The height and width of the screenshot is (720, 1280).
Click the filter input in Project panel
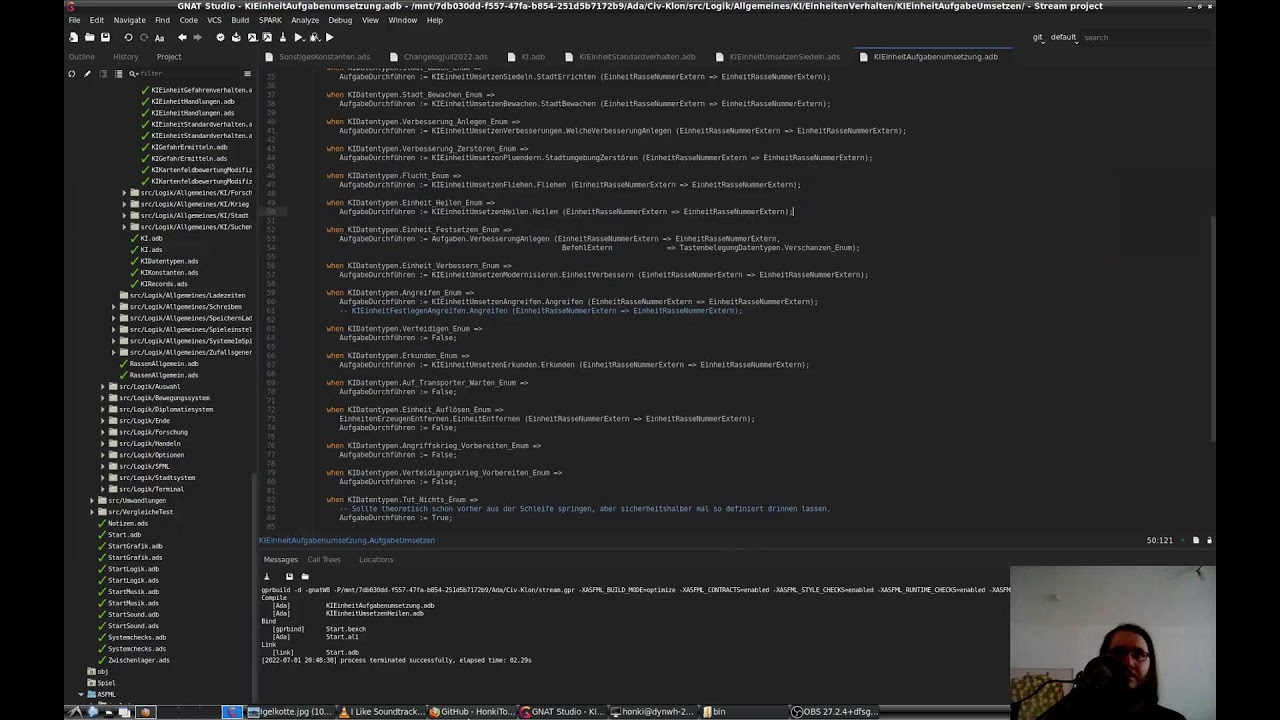tap(188, 73)
